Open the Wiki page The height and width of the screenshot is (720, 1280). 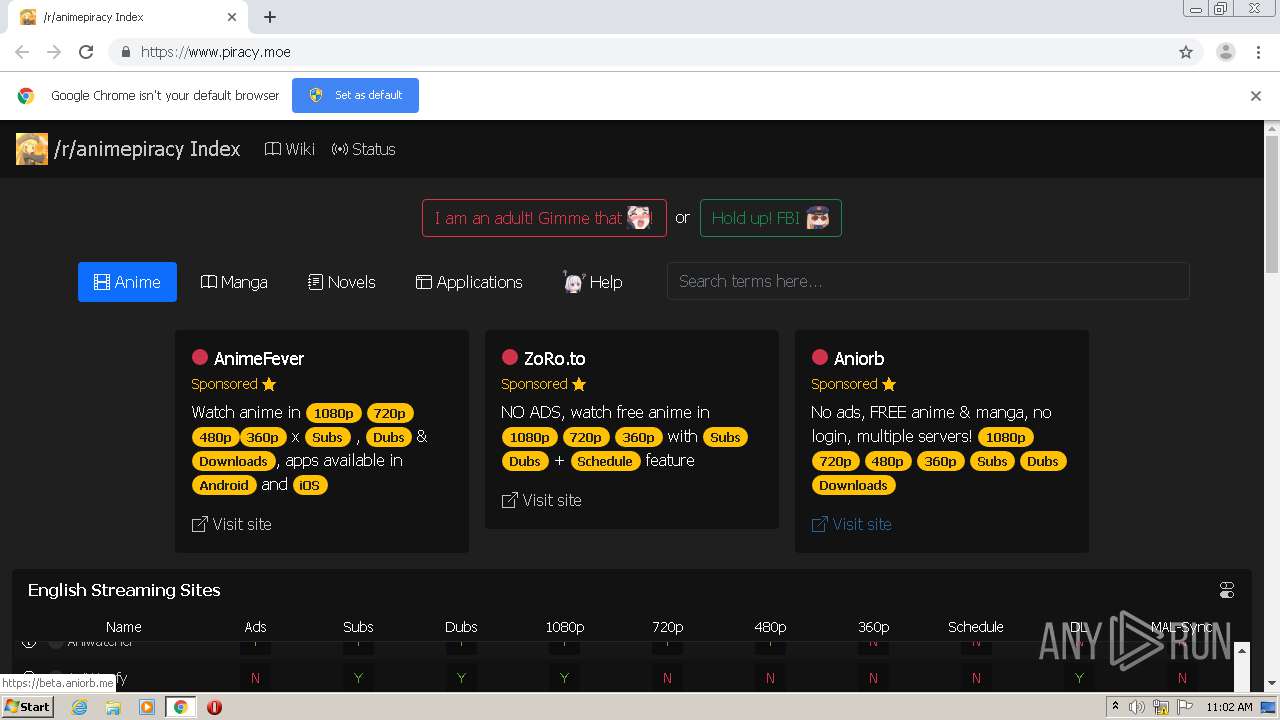pos(289,149)
